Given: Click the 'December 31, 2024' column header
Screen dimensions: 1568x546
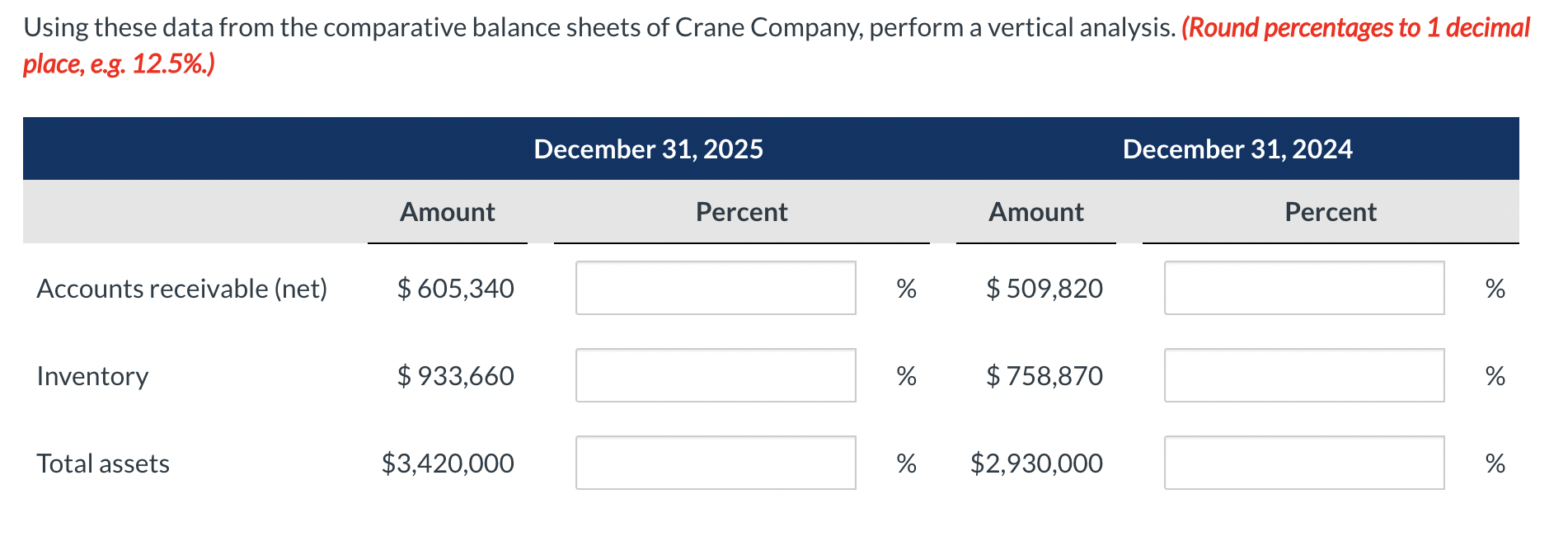Looking at the screenshot, I should (1237, 149).
